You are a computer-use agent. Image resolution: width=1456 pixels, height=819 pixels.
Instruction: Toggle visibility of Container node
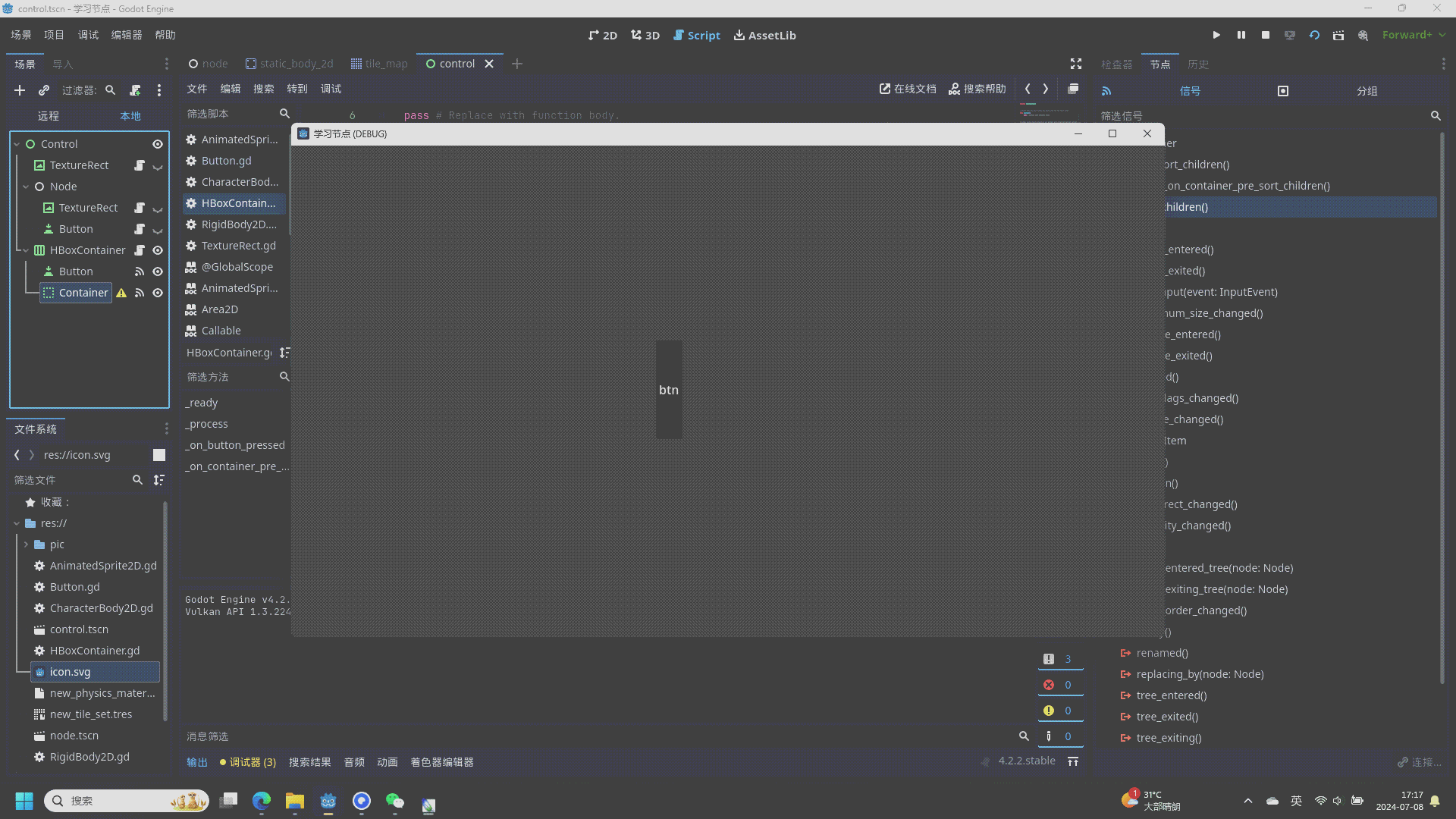point(158,293)
